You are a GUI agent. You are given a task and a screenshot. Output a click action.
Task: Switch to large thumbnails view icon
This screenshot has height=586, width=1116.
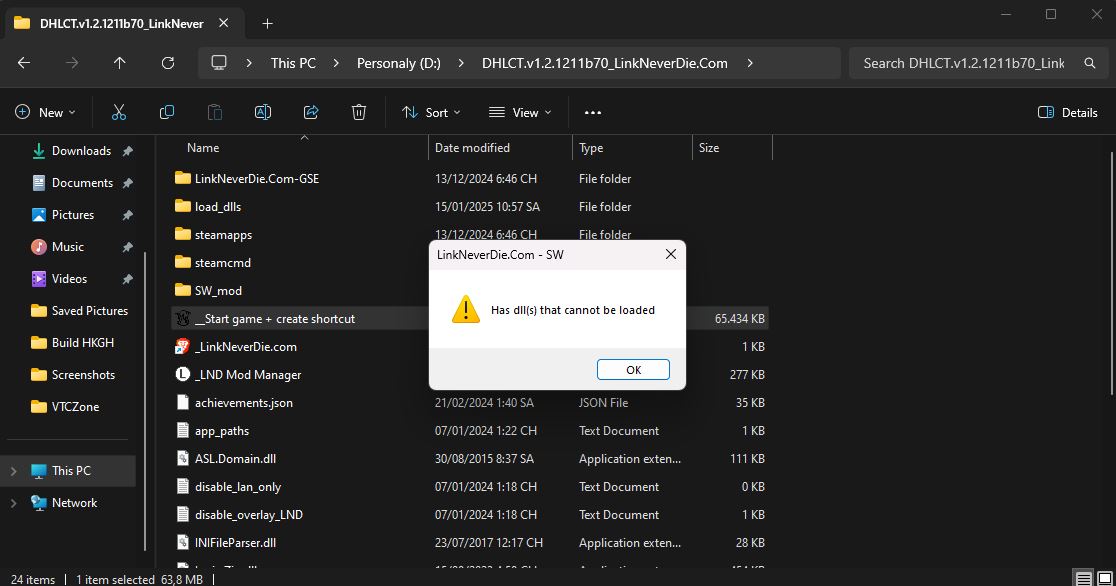[1104, 579]
